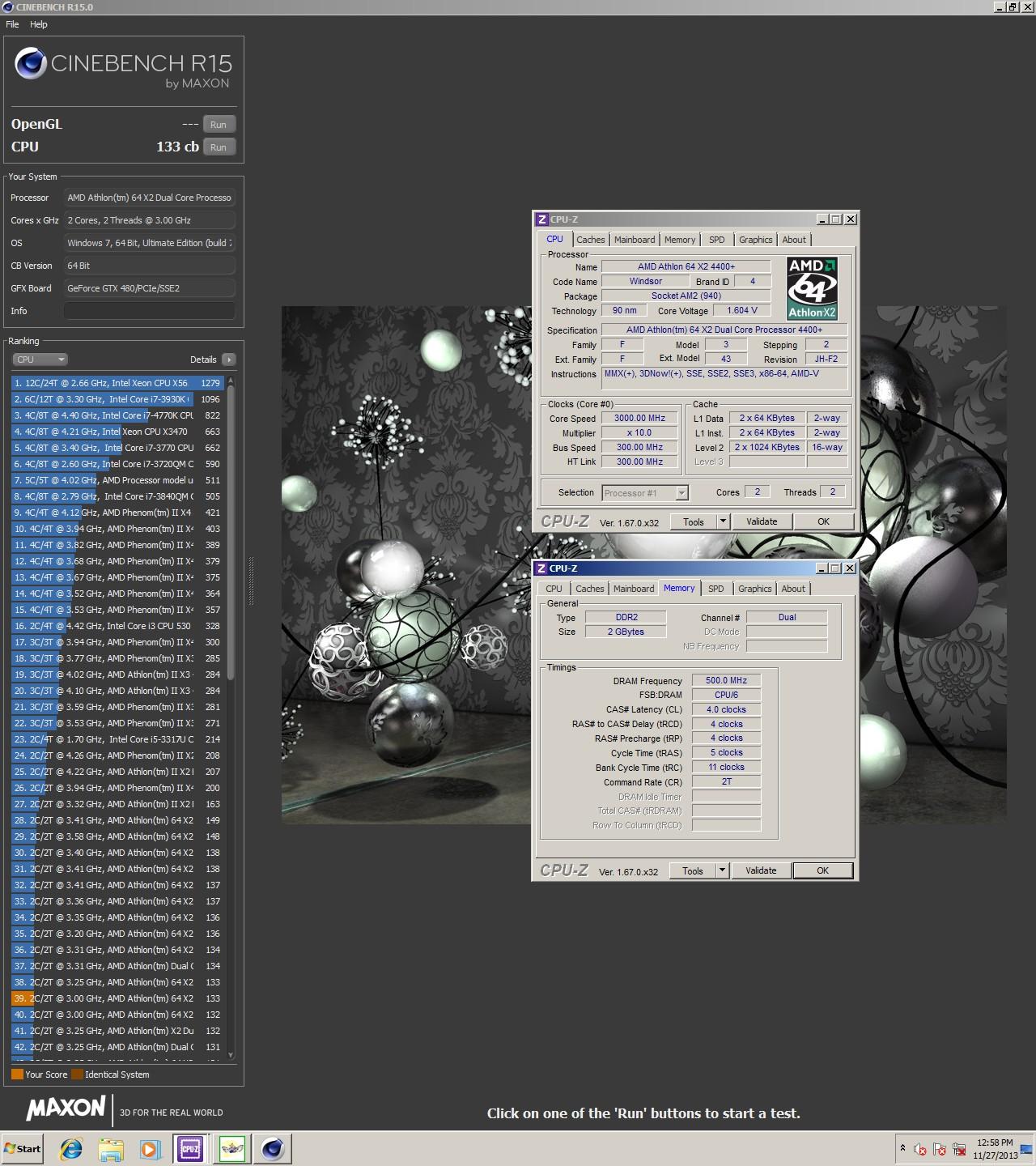Click the Your Score orange legend swatch
Viewport: 1036px width, 1166px height.
(x=17, y=1075)
